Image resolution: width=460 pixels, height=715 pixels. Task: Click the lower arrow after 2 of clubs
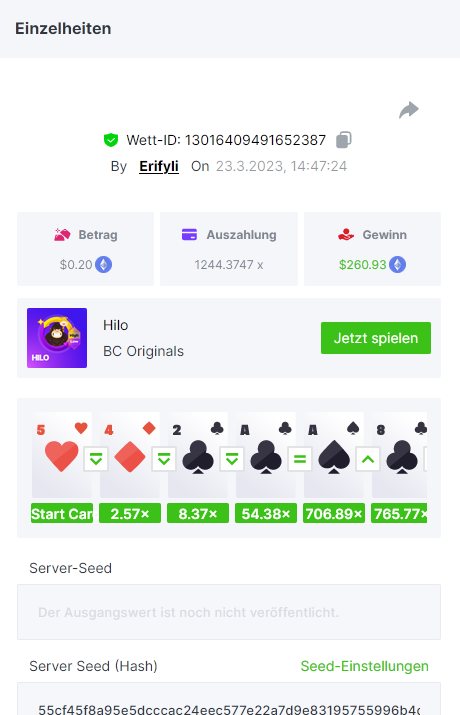(232, 459)
